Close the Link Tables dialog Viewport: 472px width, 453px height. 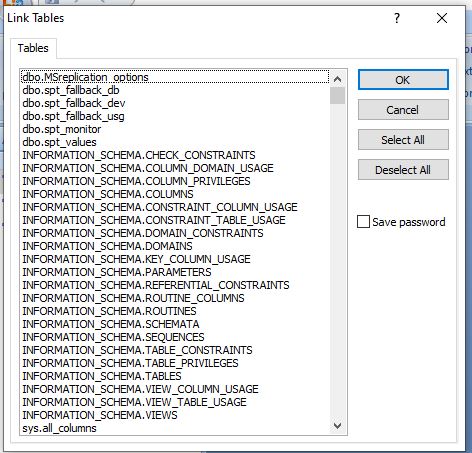point(442,18)
